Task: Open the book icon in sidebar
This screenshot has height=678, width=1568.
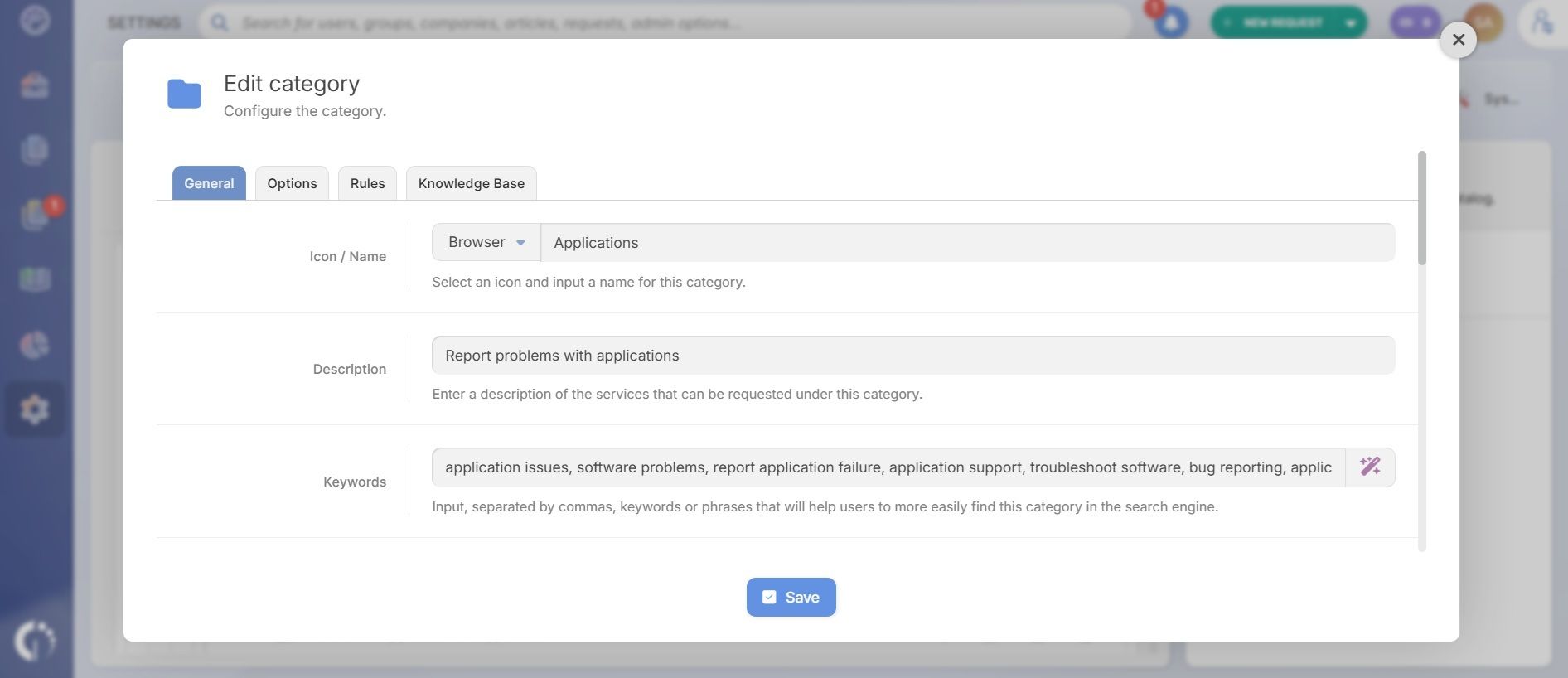Action: pyautogui.click(x=35, y=279)
